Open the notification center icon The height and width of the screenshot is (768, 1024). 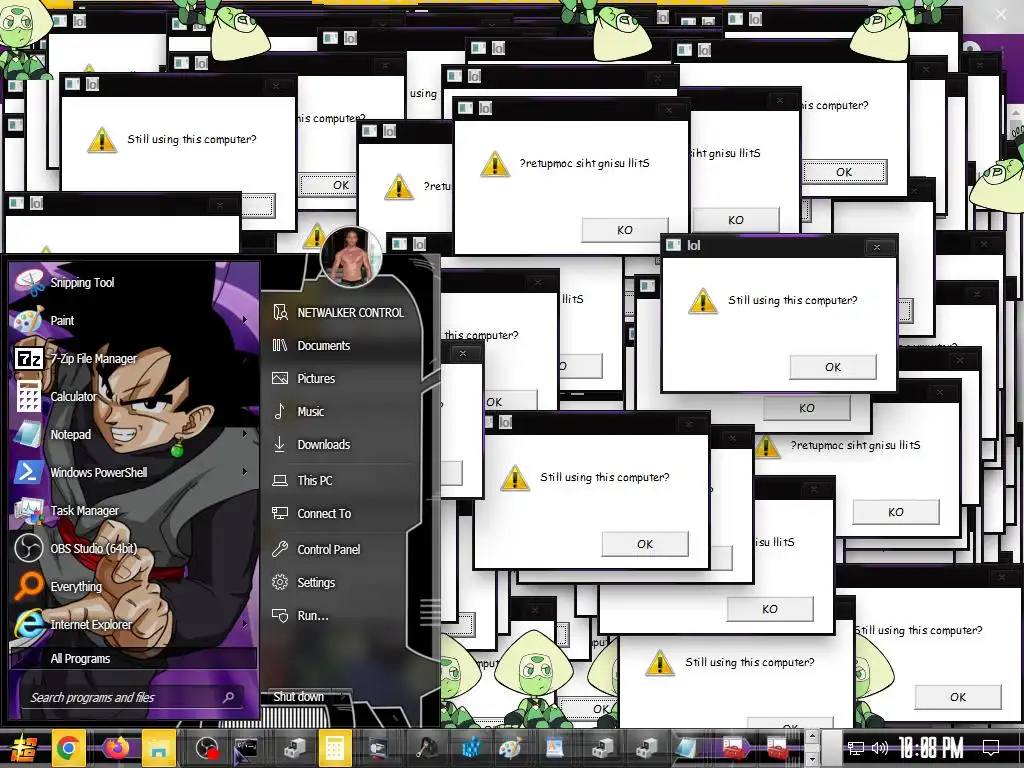coord(991,748)
